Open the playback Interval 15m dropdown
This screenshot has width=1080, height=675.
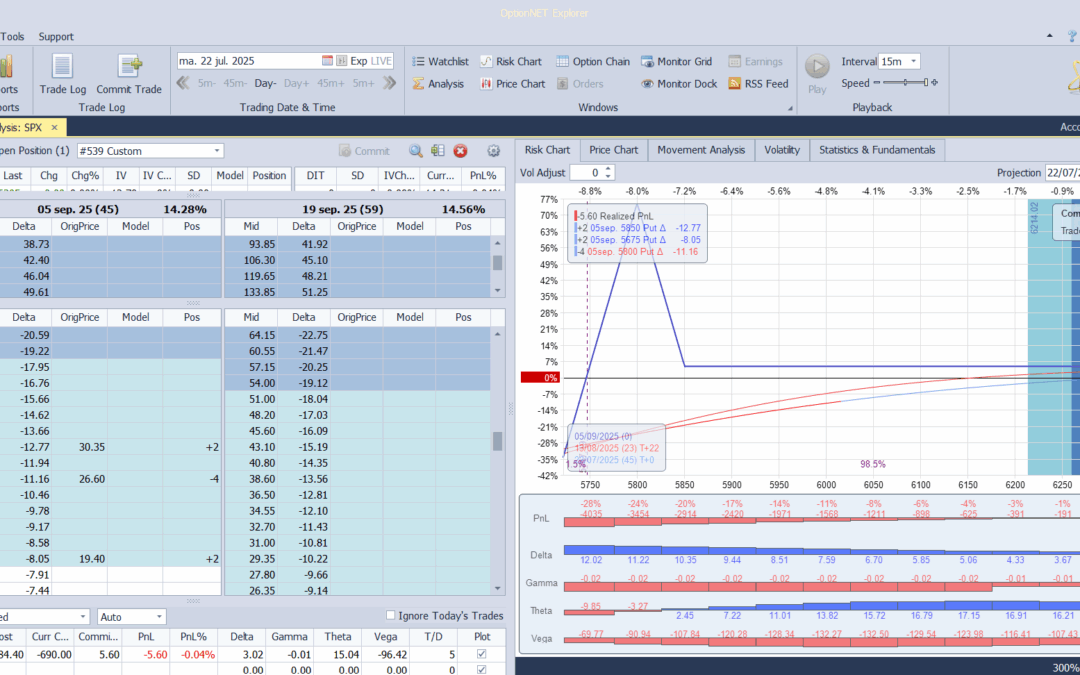(913, 62)
